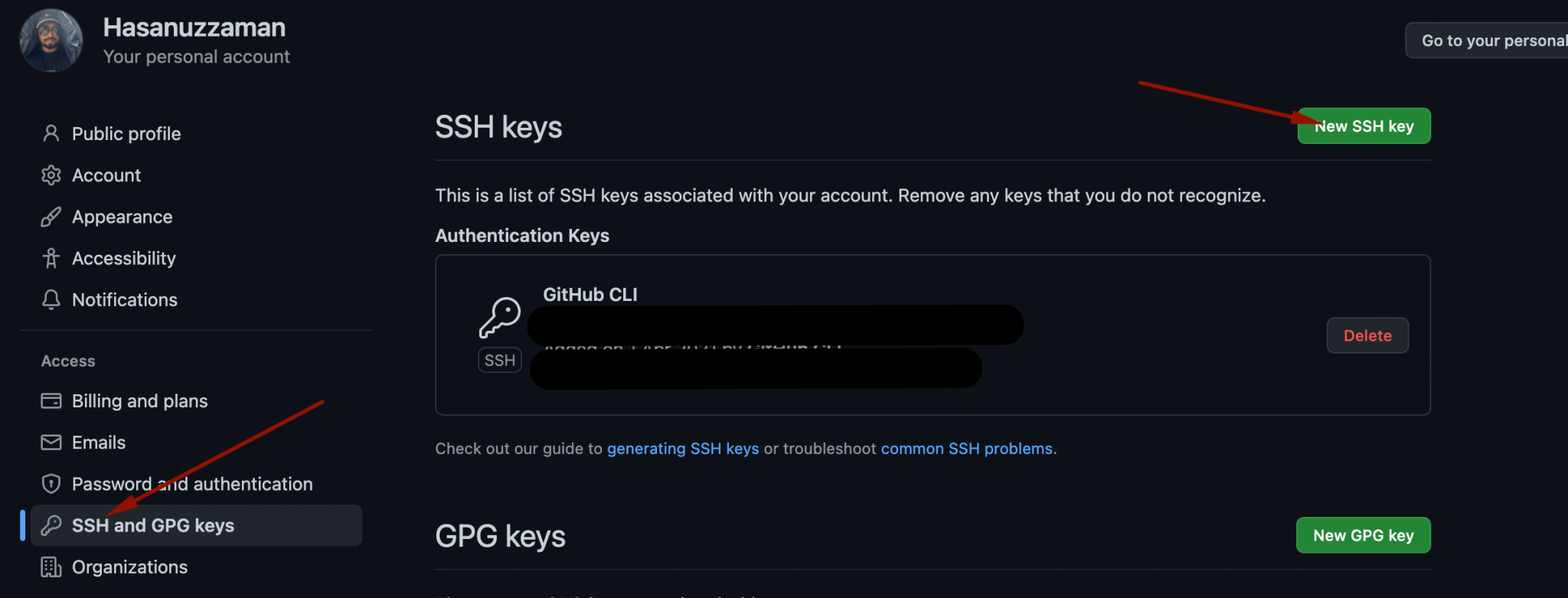Click the Appearance paintbrush icon
This screenshot has width=1568, height=598.
tap(51, 217)
